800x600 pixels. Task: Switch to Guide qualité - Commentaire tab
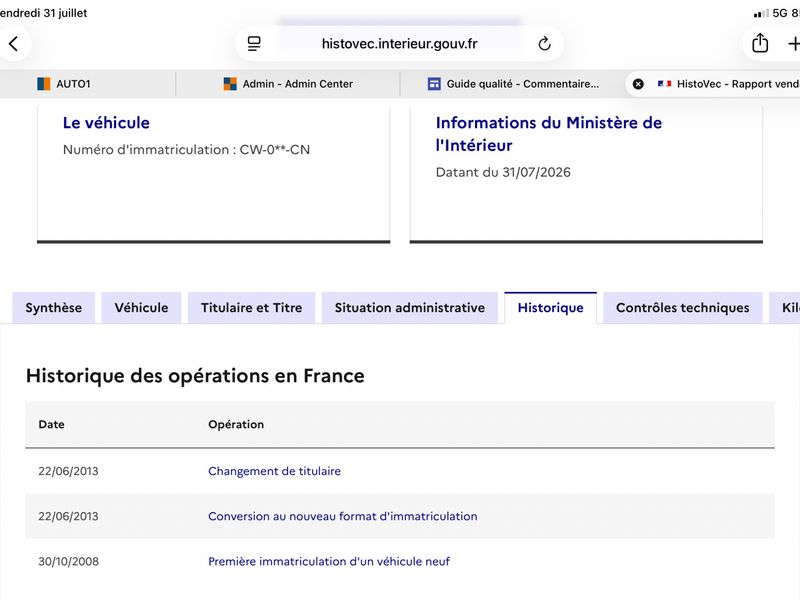pos(513,84)
